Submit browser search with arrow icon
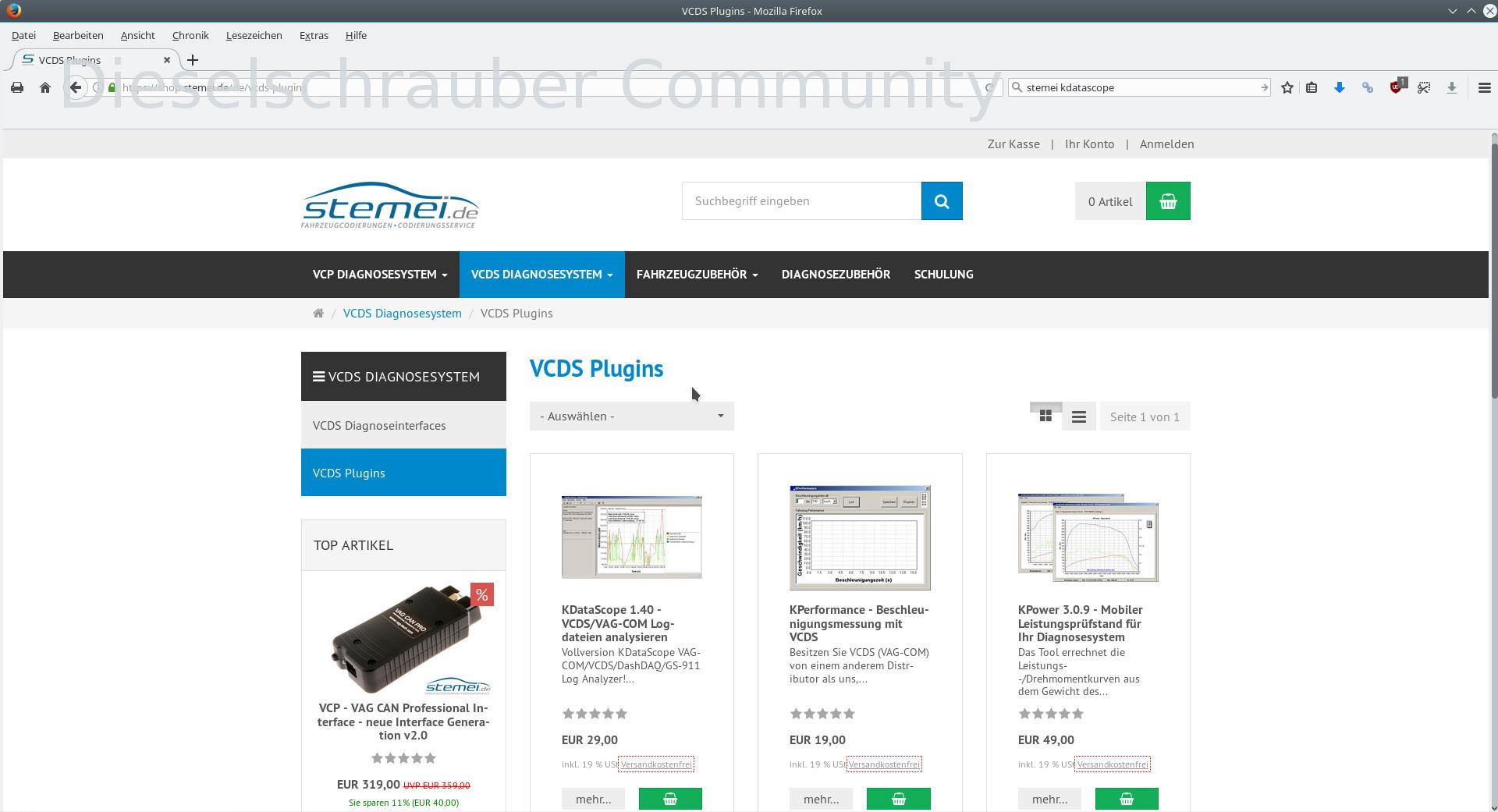The width and height of the screenshot is (1498, 812). [x=1264, y=87]
